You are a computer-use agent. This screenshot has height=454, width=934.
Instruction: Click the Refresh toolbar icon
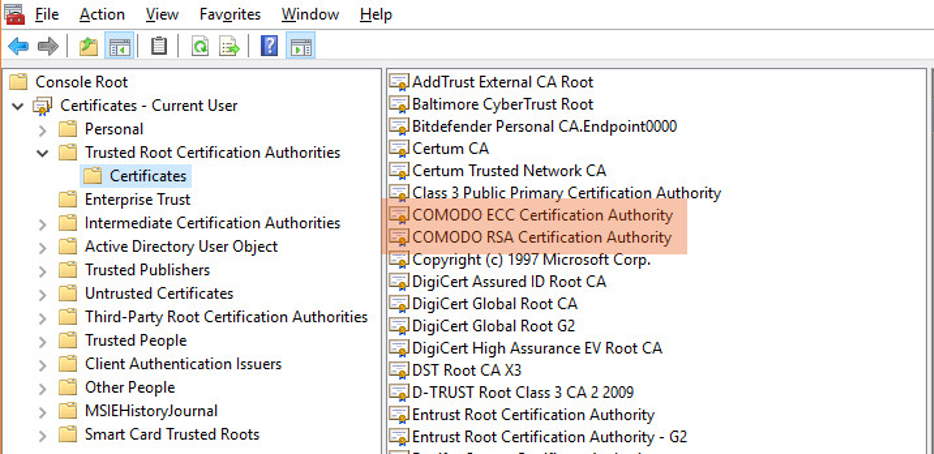[200, 46]
